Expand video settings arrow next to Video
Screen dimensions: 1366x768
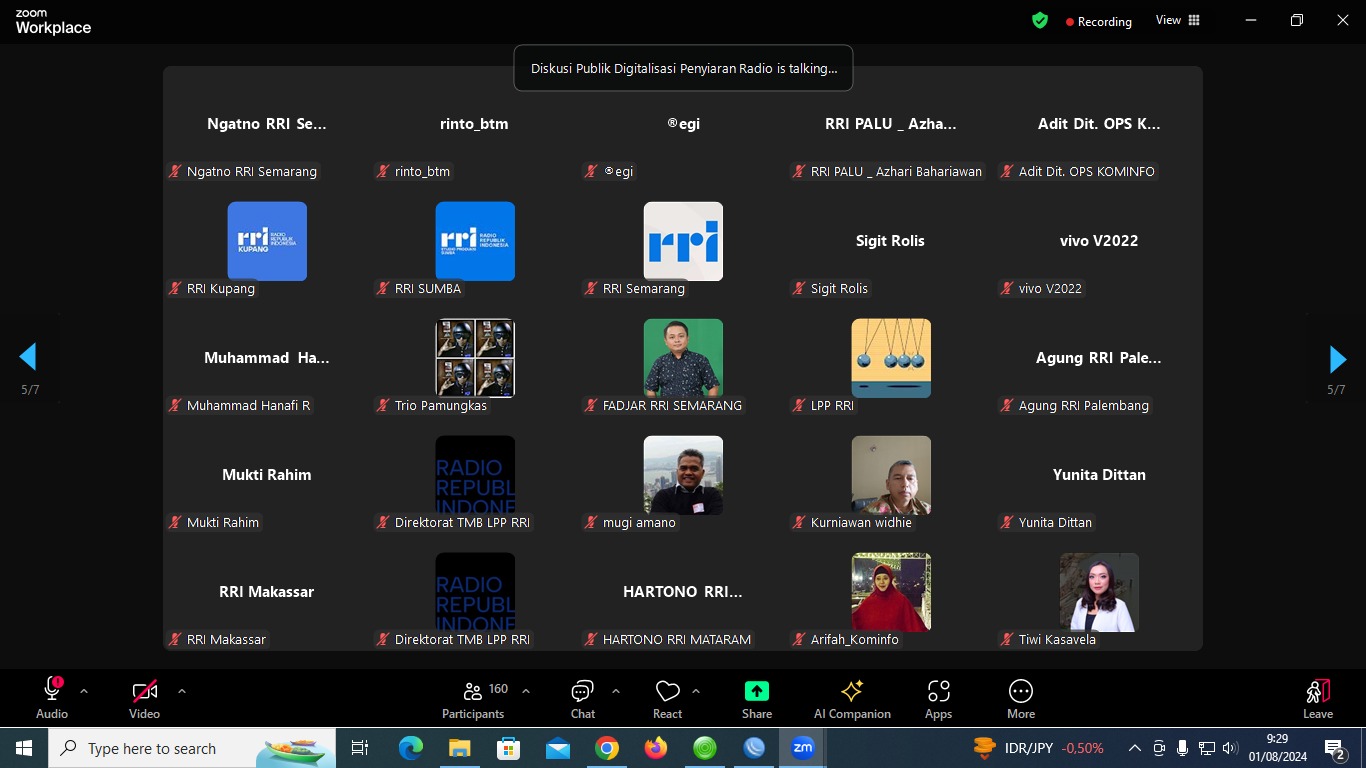(x=181, y=691)
